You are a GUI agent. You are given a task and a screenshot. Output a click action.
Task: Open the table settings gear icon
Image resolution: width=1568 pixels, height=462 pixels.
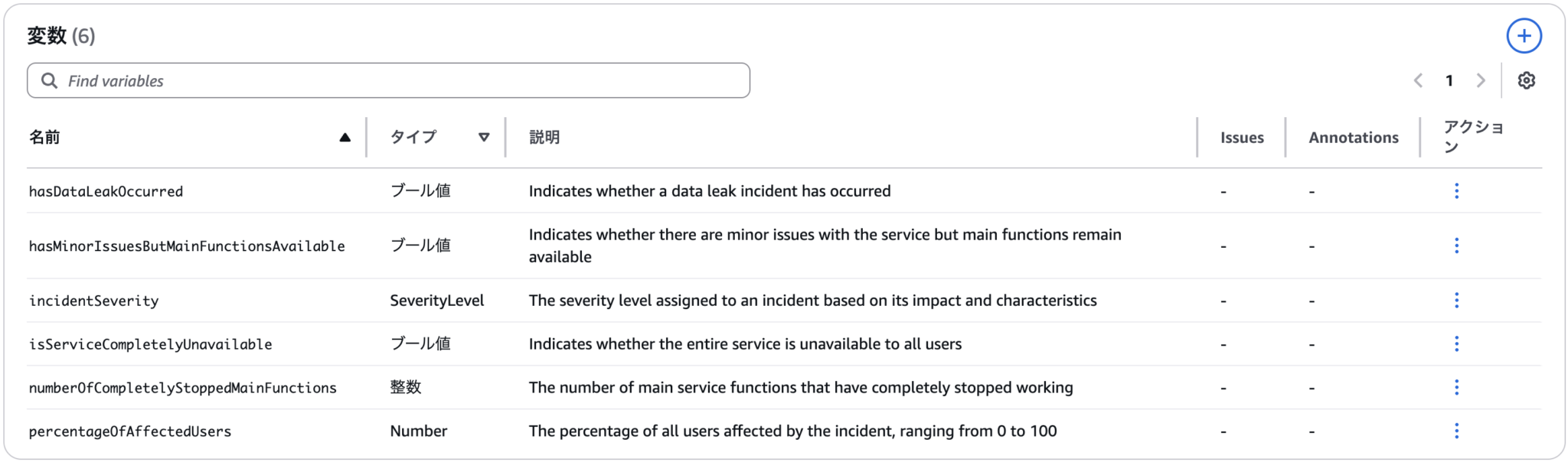[x=1527, y=80]
